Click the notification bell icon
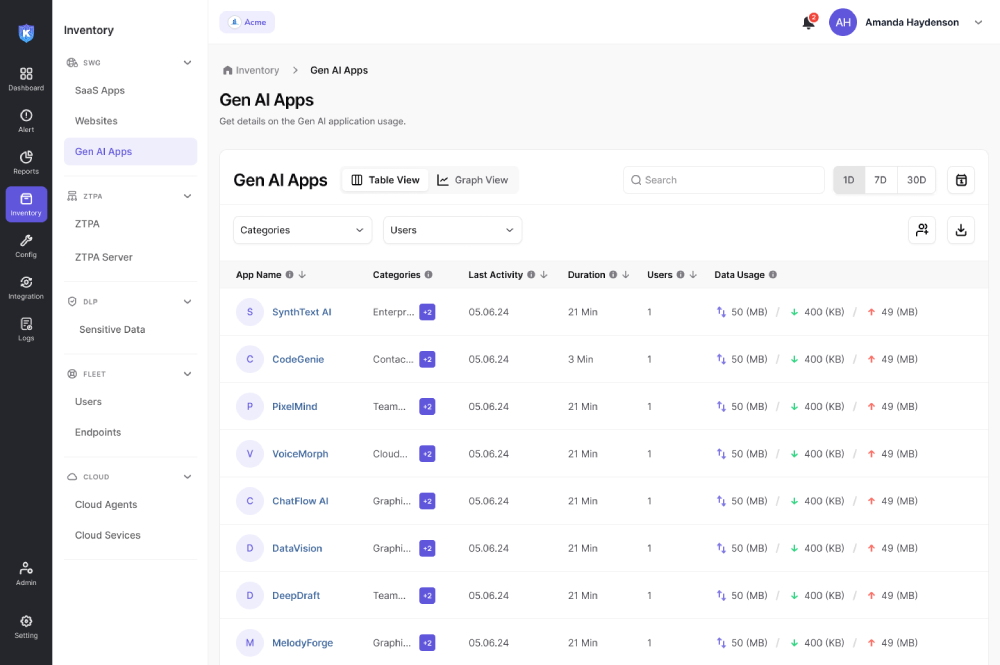 [x=808, y=23]
